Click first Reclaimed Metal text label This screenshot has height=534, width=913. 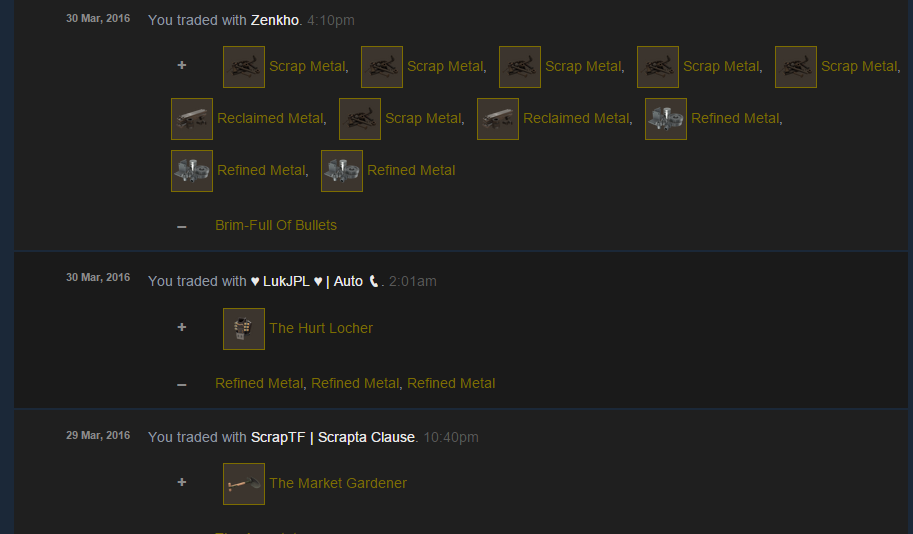click(270, 118)
